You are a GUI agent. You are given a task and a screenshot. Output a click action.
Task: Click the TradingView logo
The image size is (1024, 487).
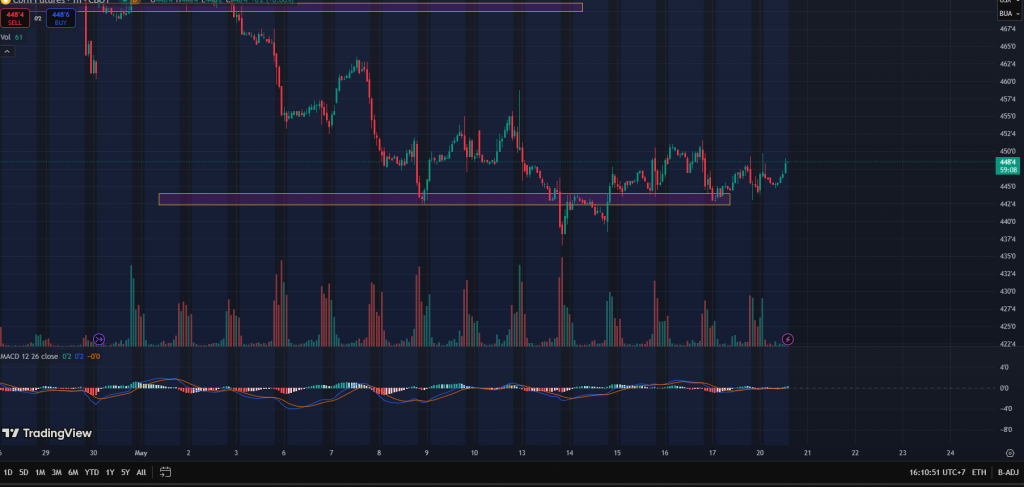pos(47,433)
